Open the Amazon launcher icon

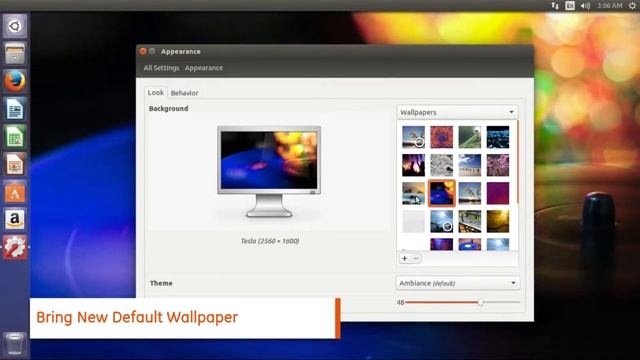tap(15, 220)
